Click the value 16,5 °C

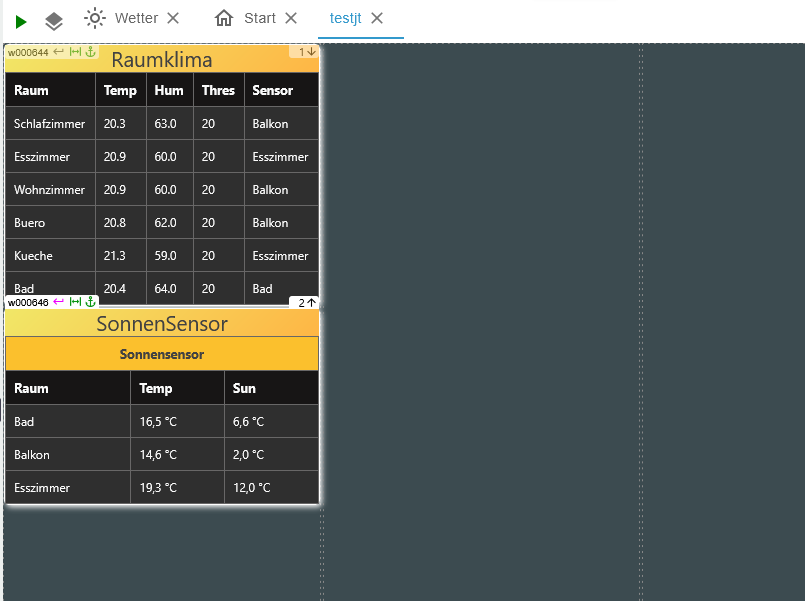coord(158,422)
